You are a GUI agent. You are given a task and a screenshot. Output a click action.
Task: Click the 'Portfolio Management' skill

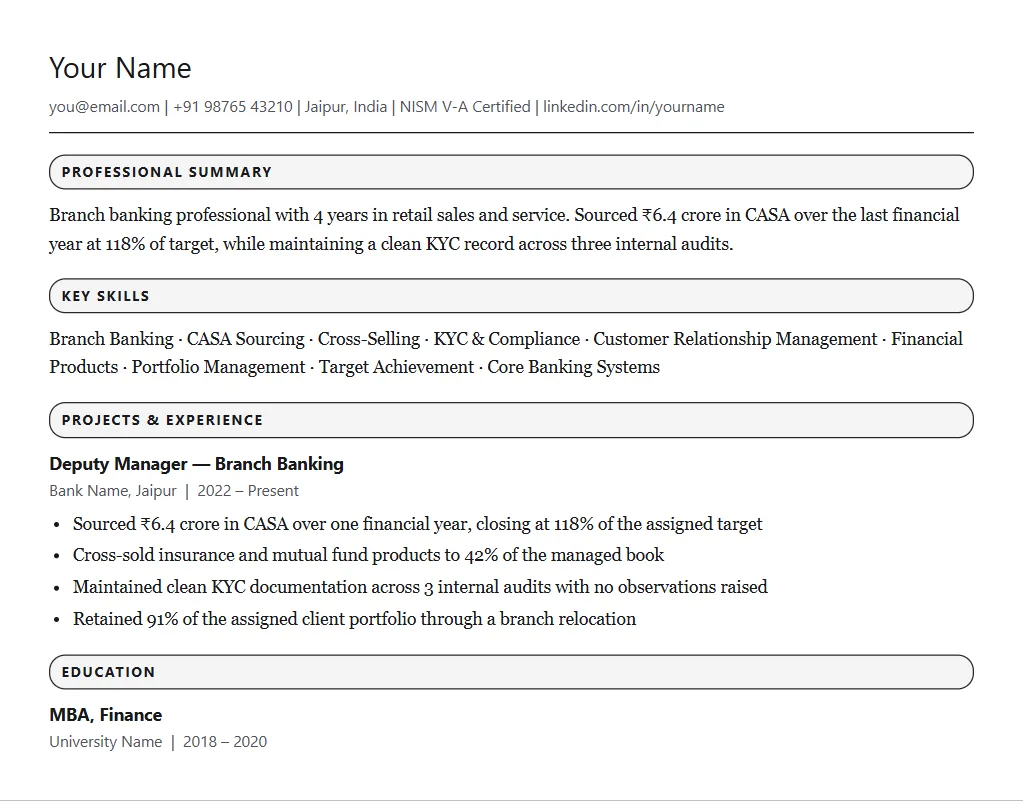[219, 367]
